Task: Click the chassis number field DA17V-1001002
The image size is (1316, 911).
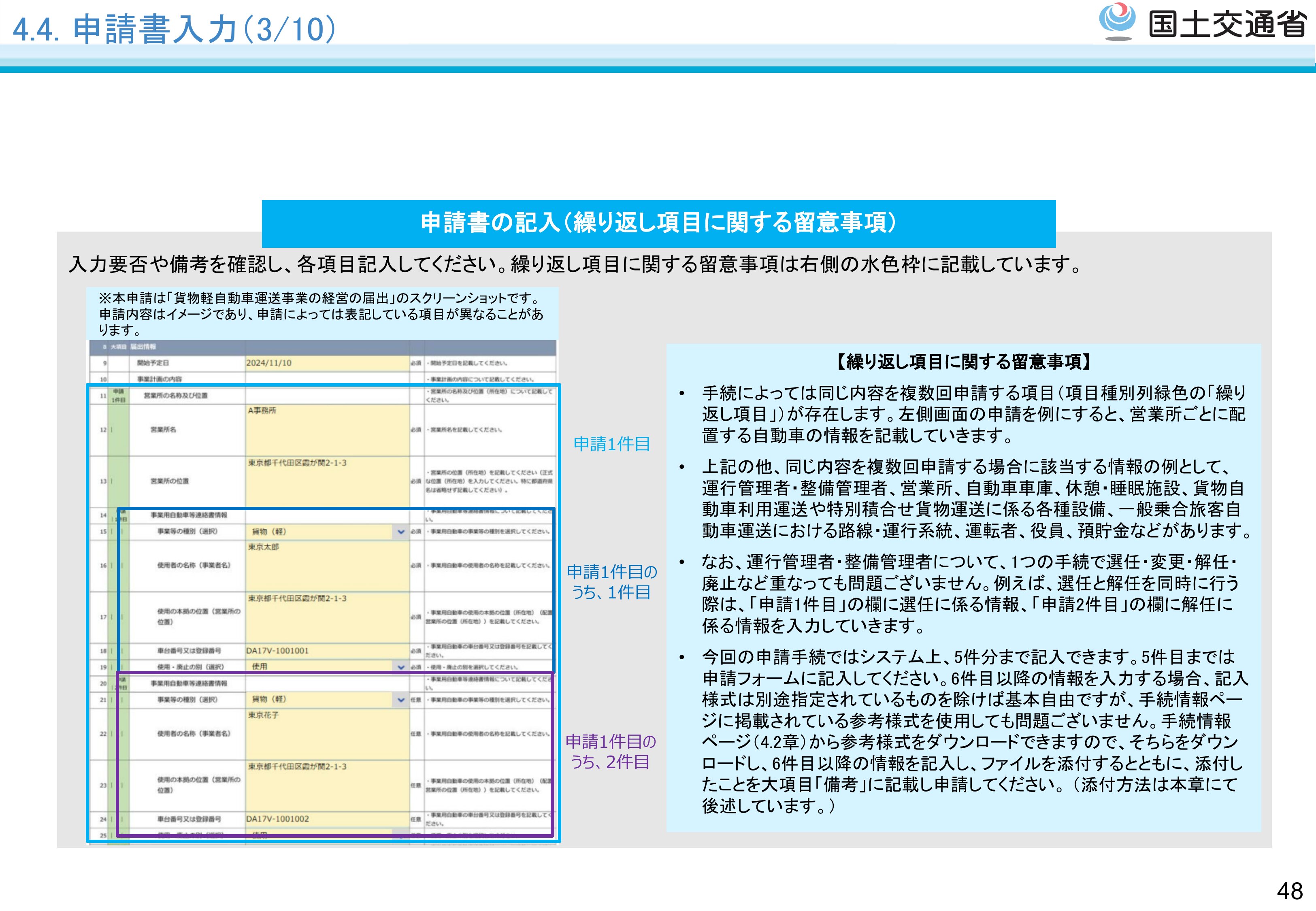Action: pyautogui.click(x=327, y=819)
